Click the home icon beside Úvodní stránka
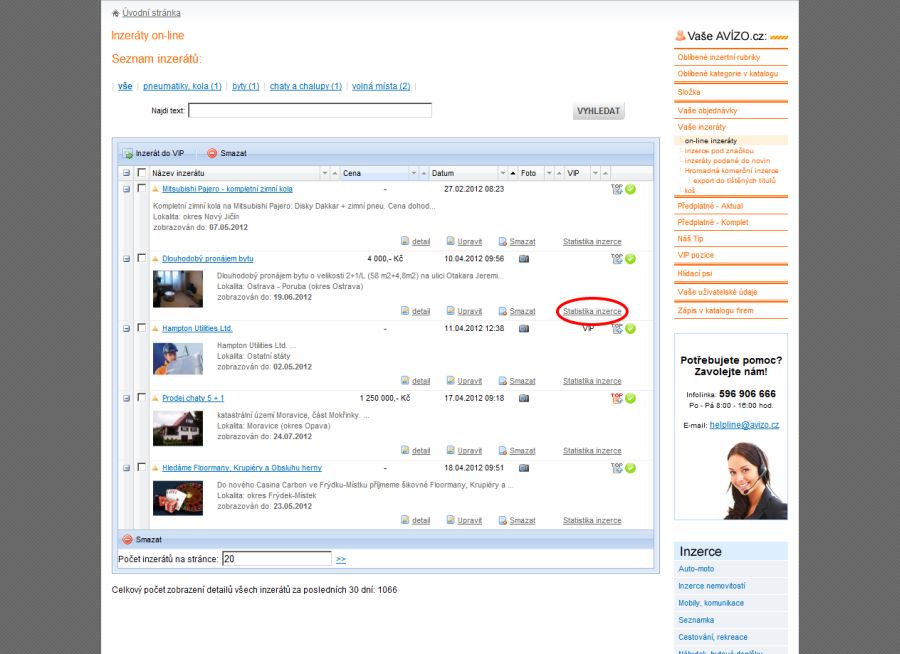The width and height of the screenshot is (900, 654). click(116, 13)
